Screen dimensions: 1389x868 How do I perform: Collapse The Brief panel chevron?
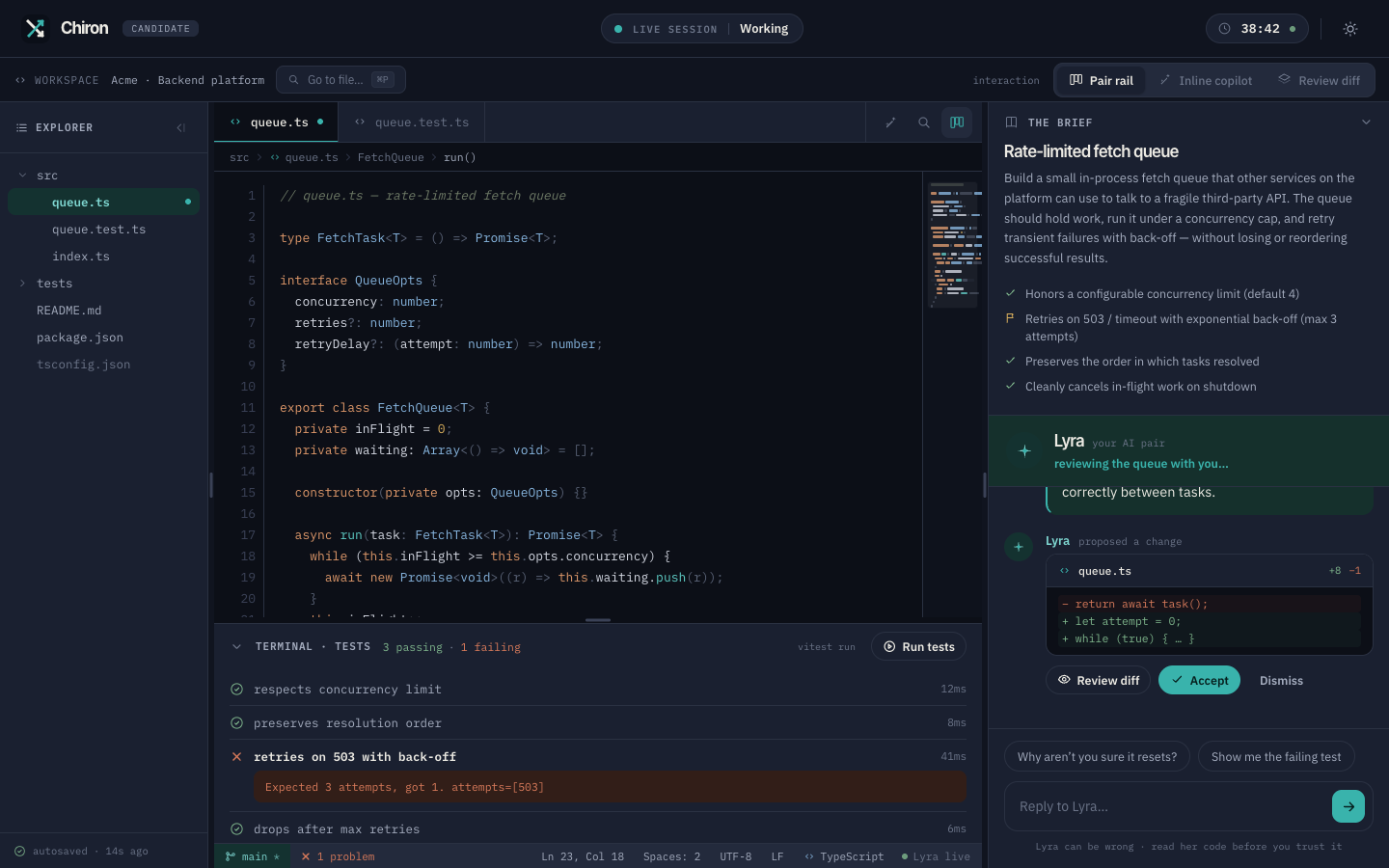tap(1366, 122)
